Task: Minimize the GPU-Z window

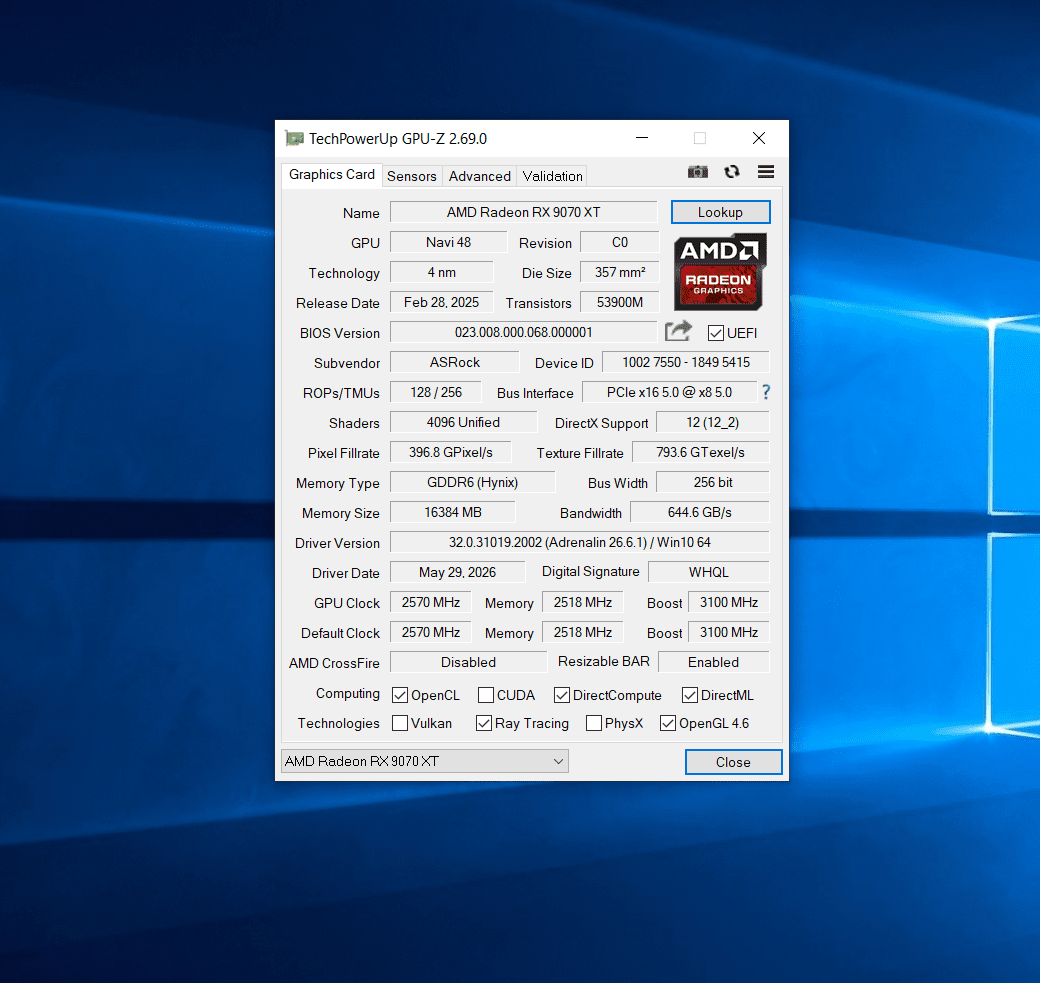Action: point(642,138)
